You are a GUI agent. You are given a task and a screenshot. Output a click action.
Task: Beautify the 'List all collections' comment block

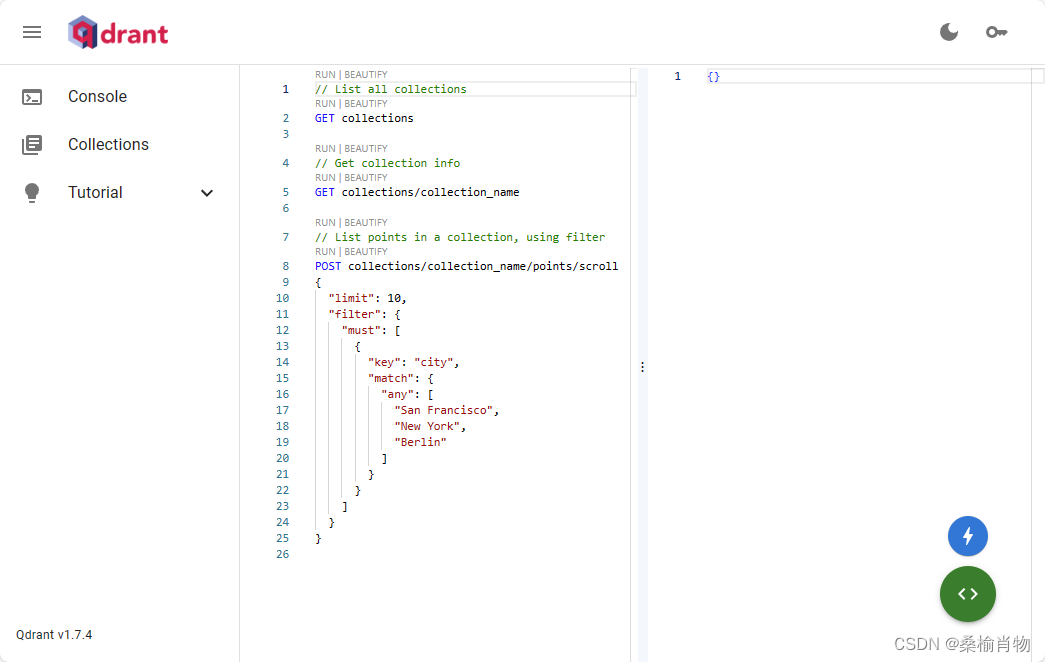[366, 75]
